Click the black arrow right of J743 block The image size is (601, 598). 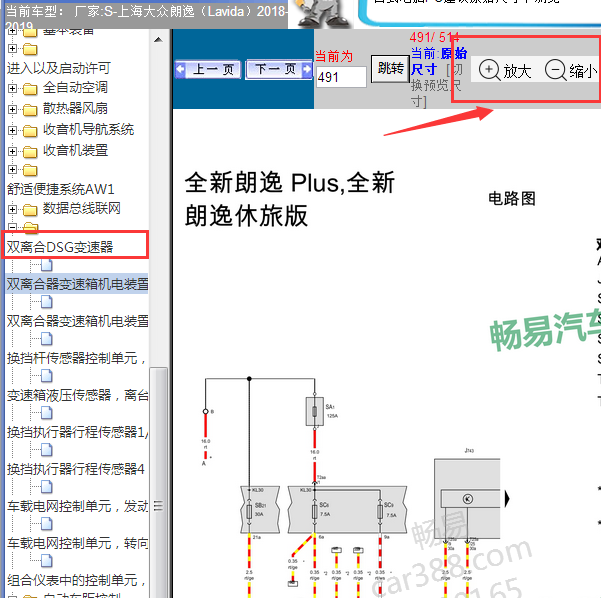pos(507,499)
